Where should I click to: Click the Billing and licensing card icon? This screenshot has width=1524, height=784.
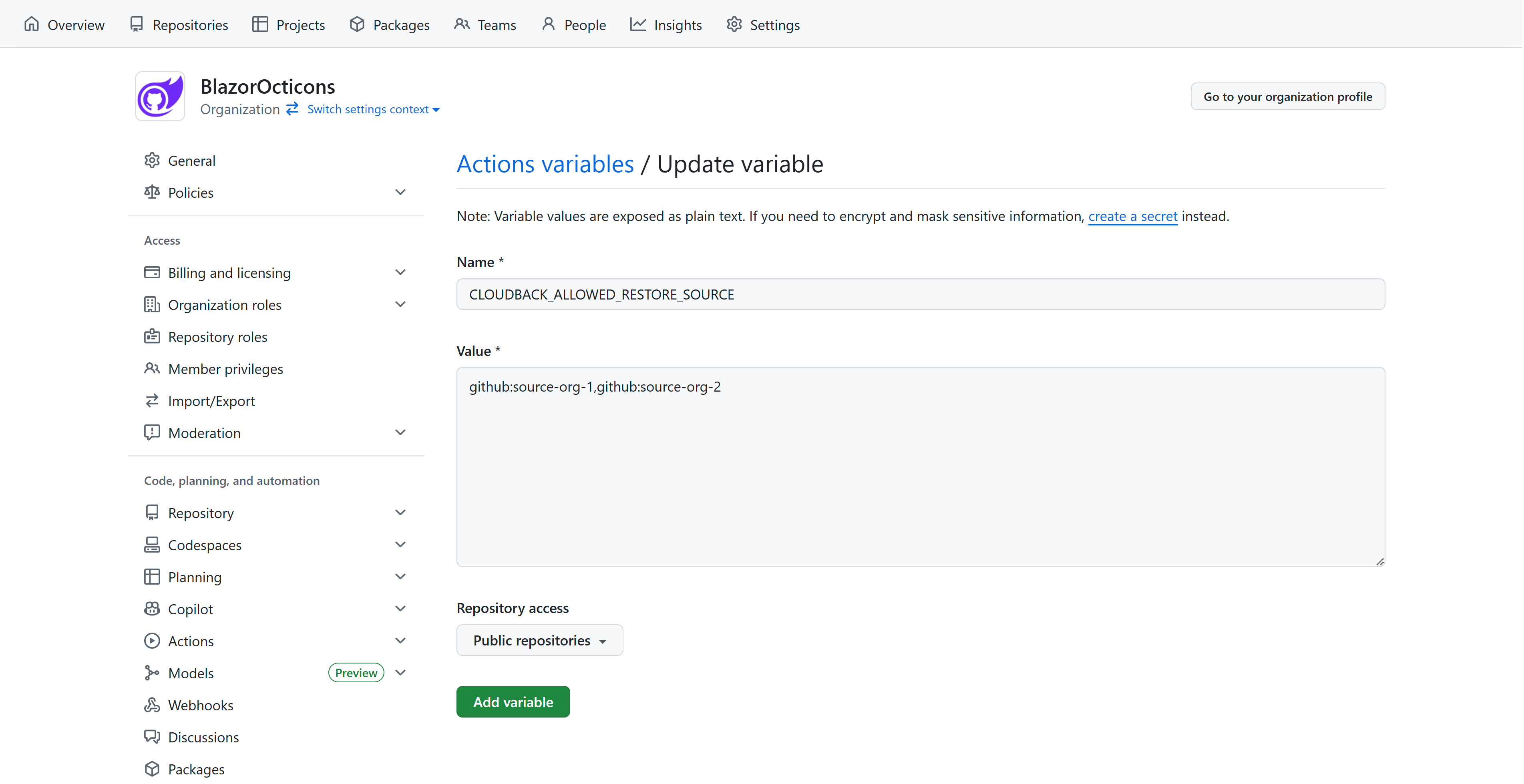152,272
